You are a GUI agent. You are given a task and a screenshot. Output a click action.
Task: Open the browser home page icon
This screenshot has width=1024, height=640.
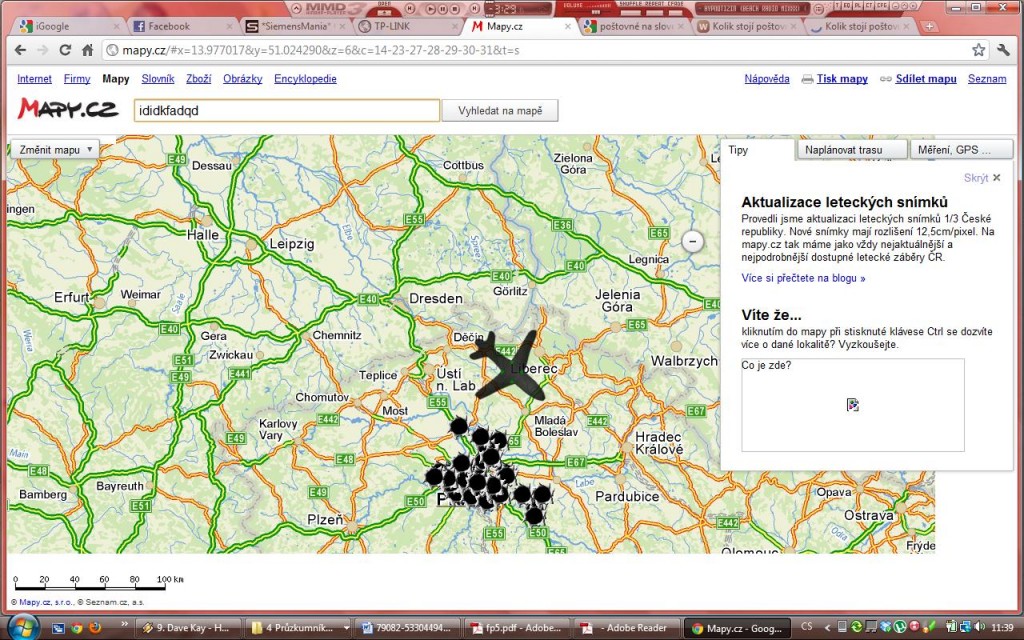pos(88,50)
